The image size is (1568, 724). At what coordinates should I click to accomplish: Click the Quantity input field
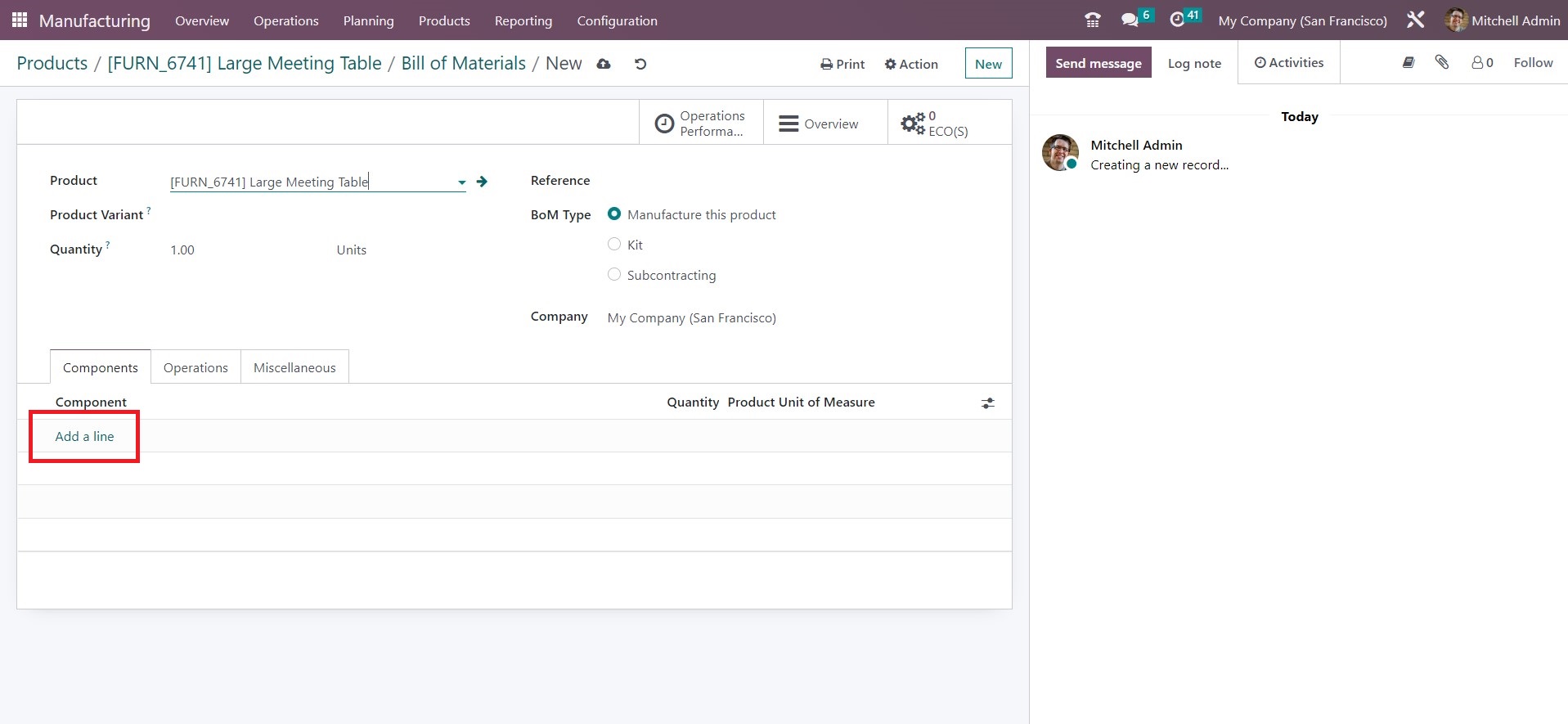pos(245,250)
